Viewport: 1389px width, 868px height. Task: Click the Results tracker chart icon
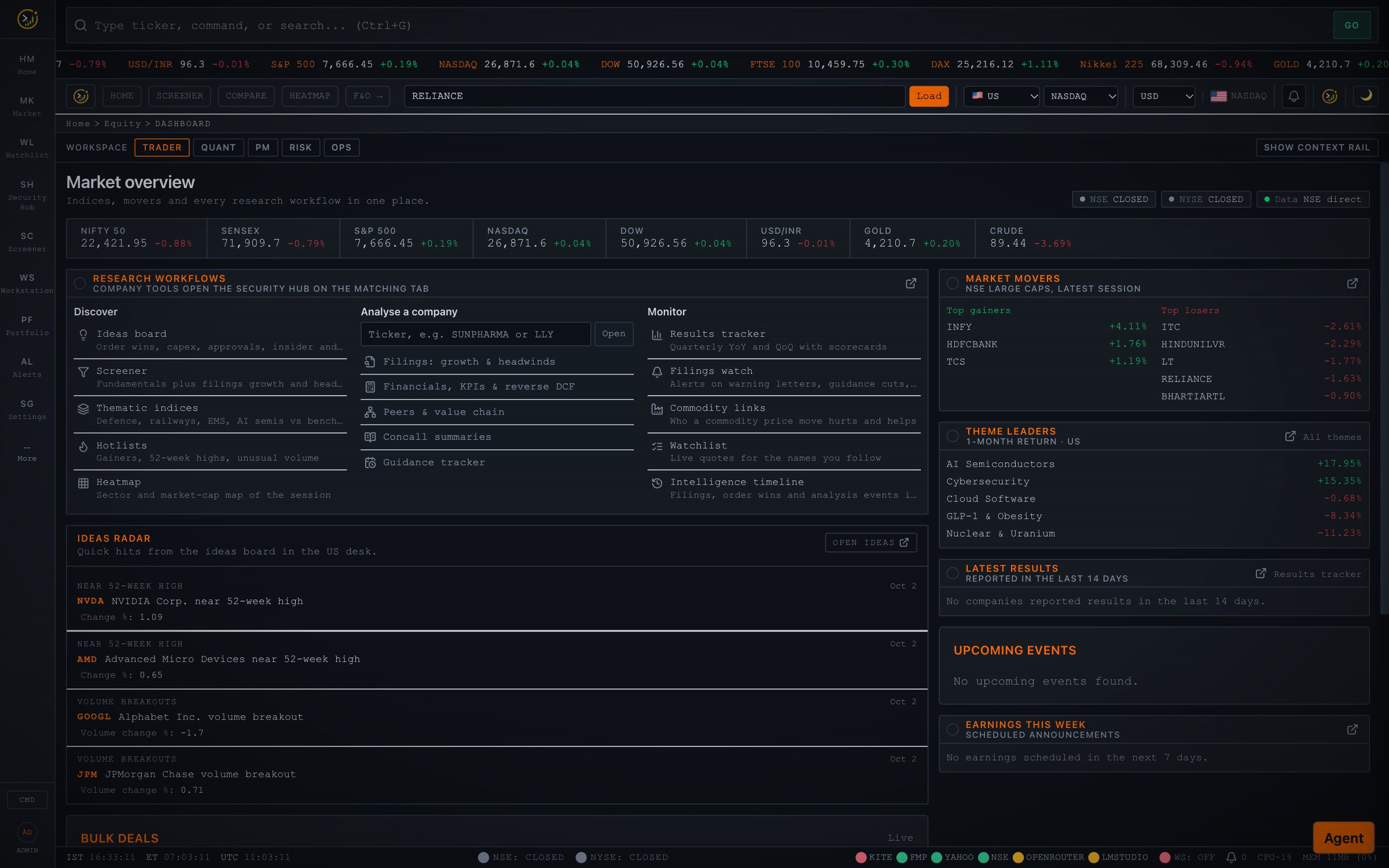(657, 334)
